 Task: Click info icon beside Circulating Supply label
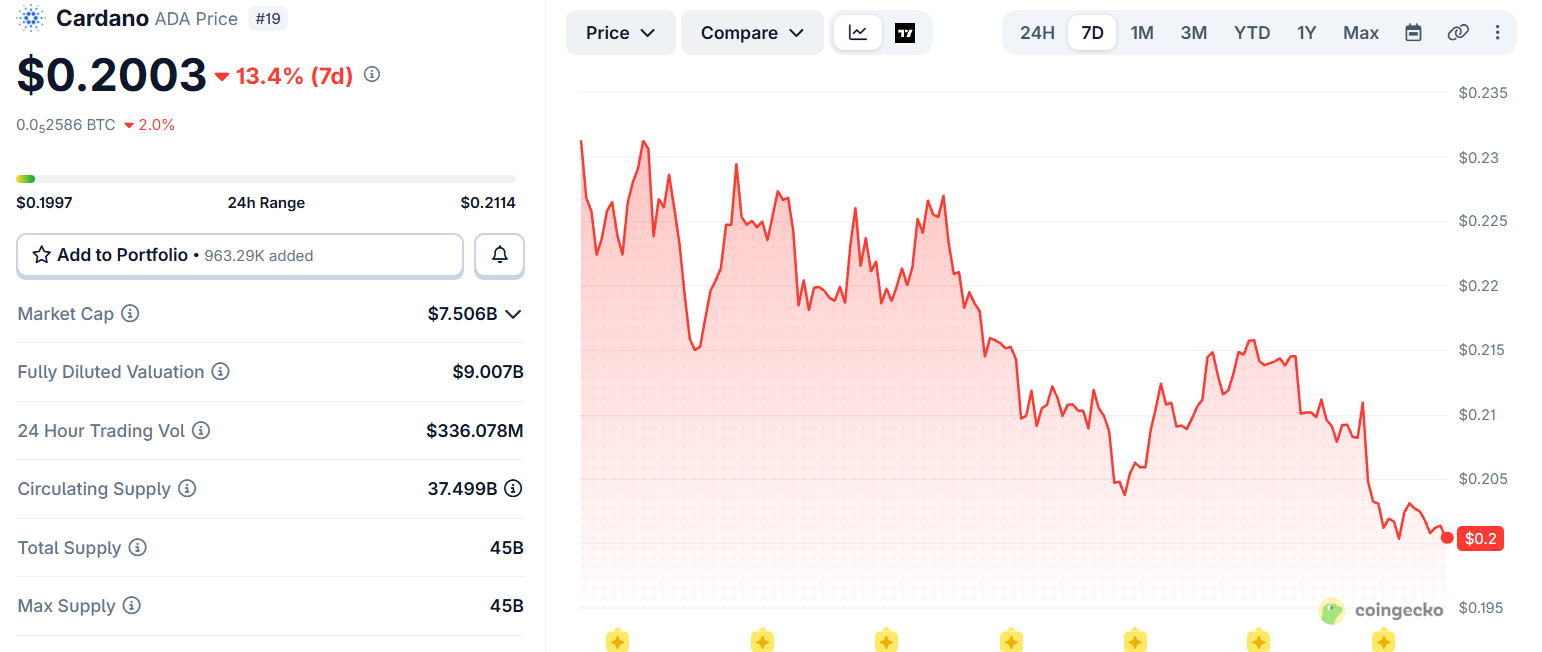pyautogui.click(x=187, y=489)
